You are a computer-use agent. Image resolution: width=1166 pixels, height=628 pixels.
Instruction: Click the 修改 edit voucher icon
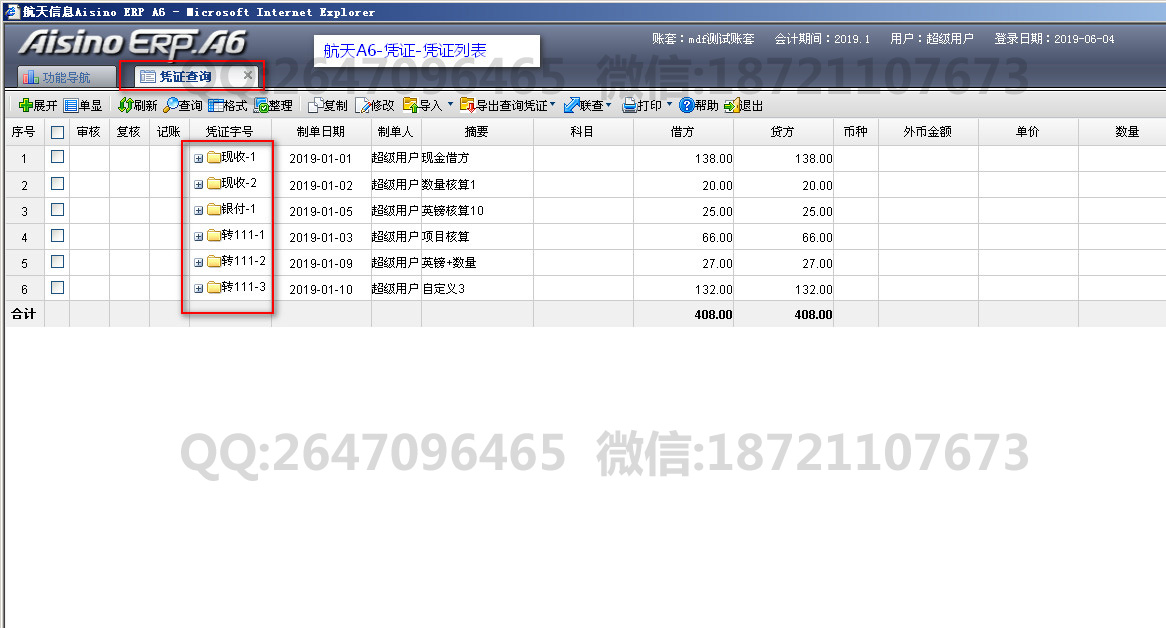click(362, 105)
